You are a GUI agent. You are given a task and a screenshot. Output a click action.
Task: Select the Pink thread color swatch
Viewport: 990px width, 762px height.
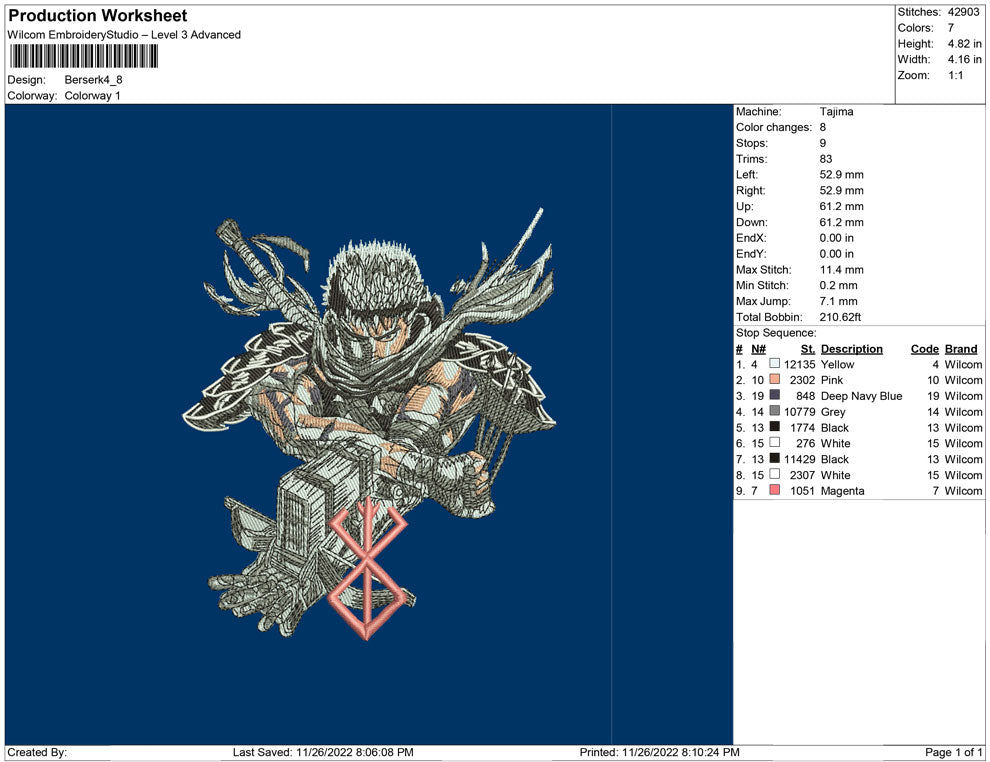(x=774, y=381)
